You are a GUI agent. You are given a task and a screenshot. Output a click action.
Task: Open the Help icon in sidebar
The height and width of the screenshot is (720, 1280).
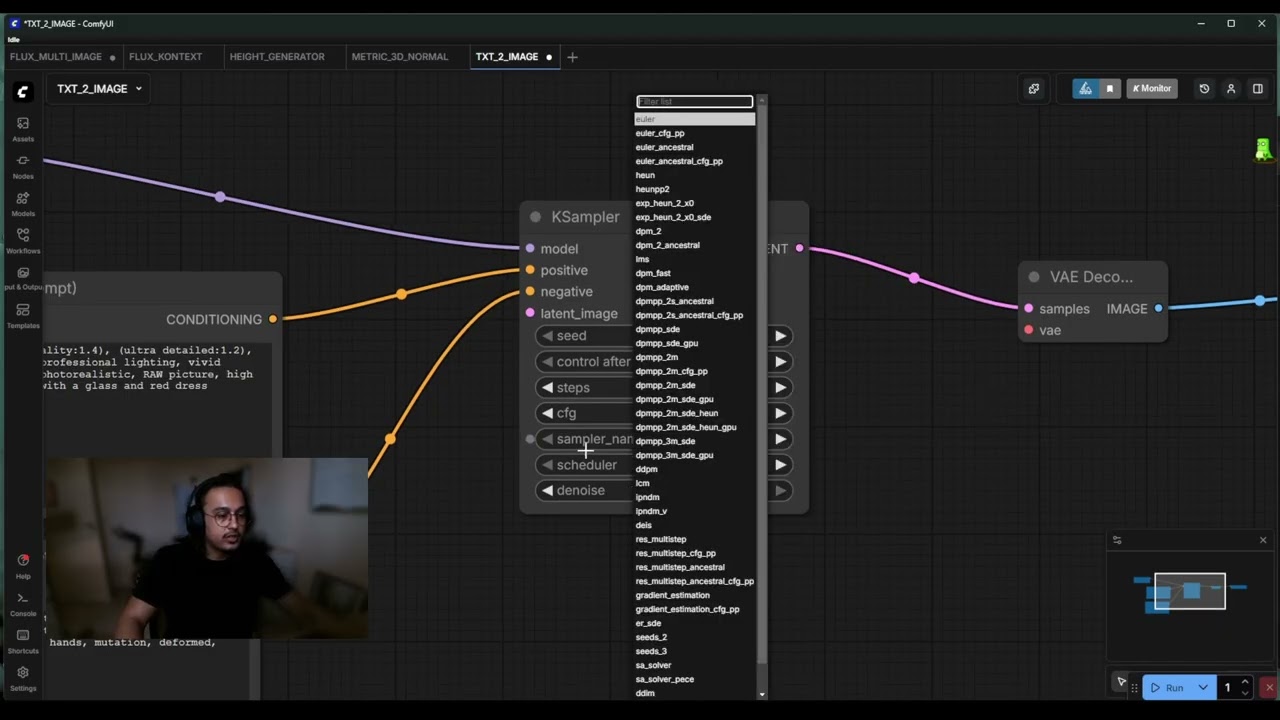point(22,566)
